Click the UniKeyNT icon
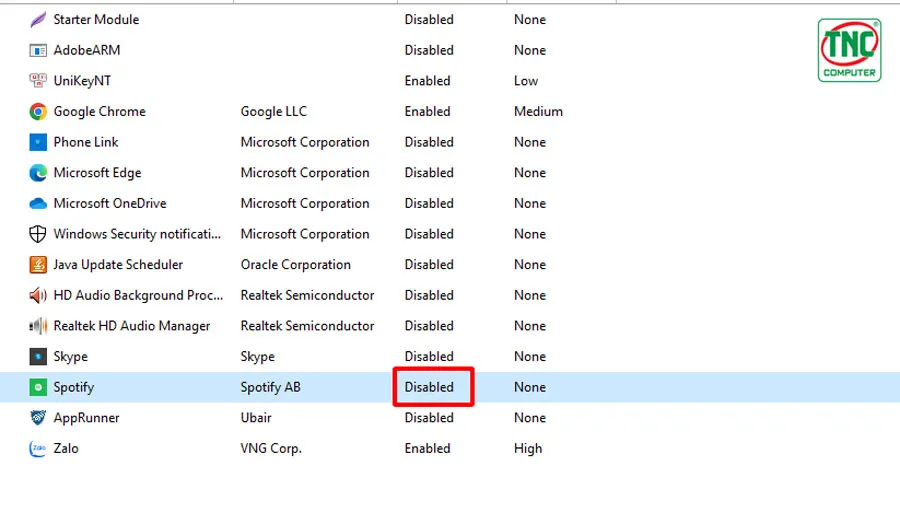 38,81
